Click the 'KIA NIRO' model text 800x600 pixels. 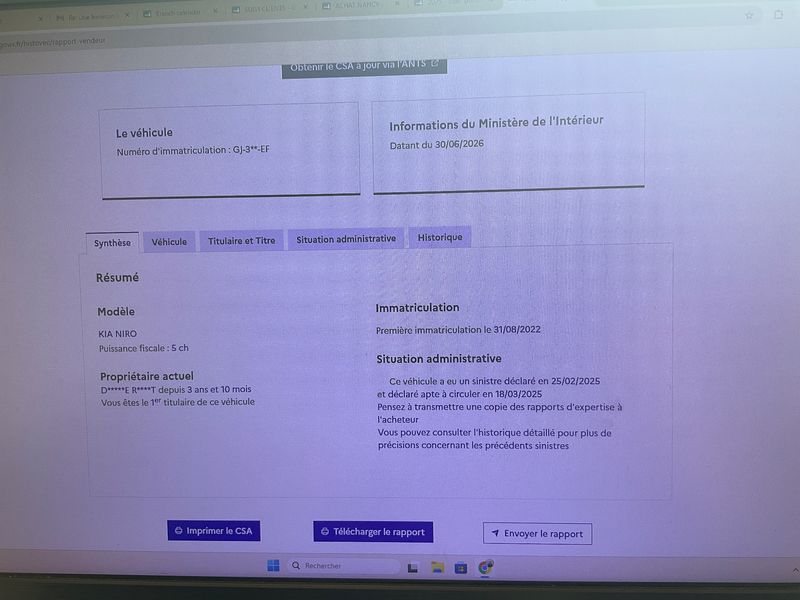pos(117,334)
